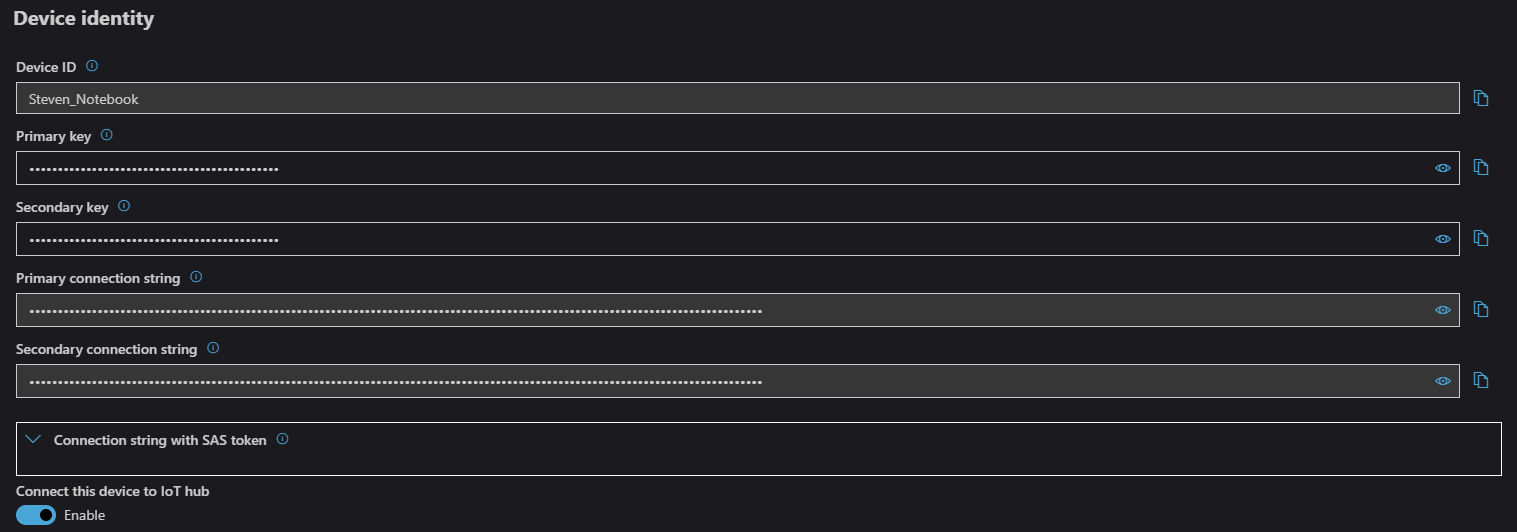
Task: Click info icon beside SAS token heading
Action: [282, 439]
